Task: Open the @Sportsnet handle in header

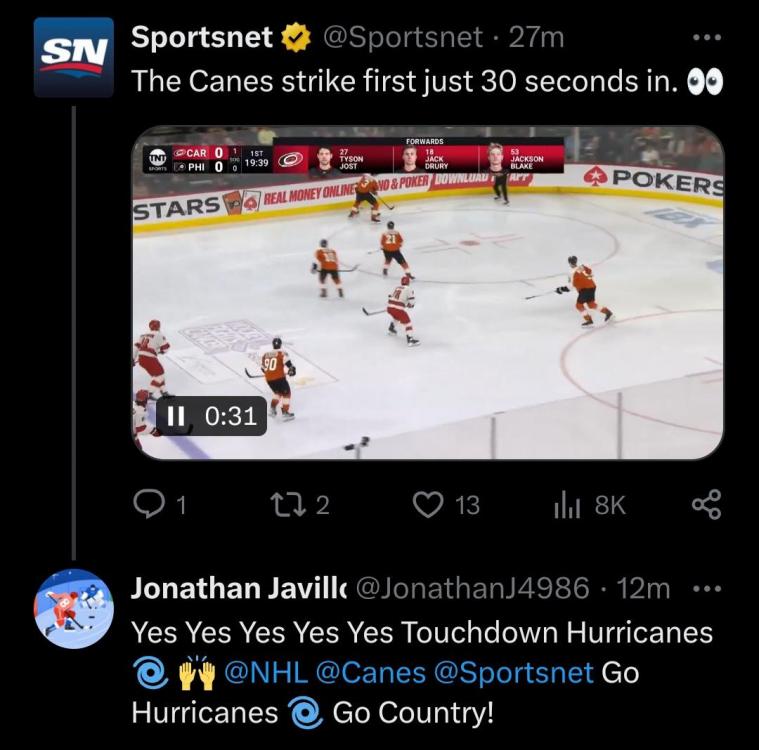Action: 400,38
